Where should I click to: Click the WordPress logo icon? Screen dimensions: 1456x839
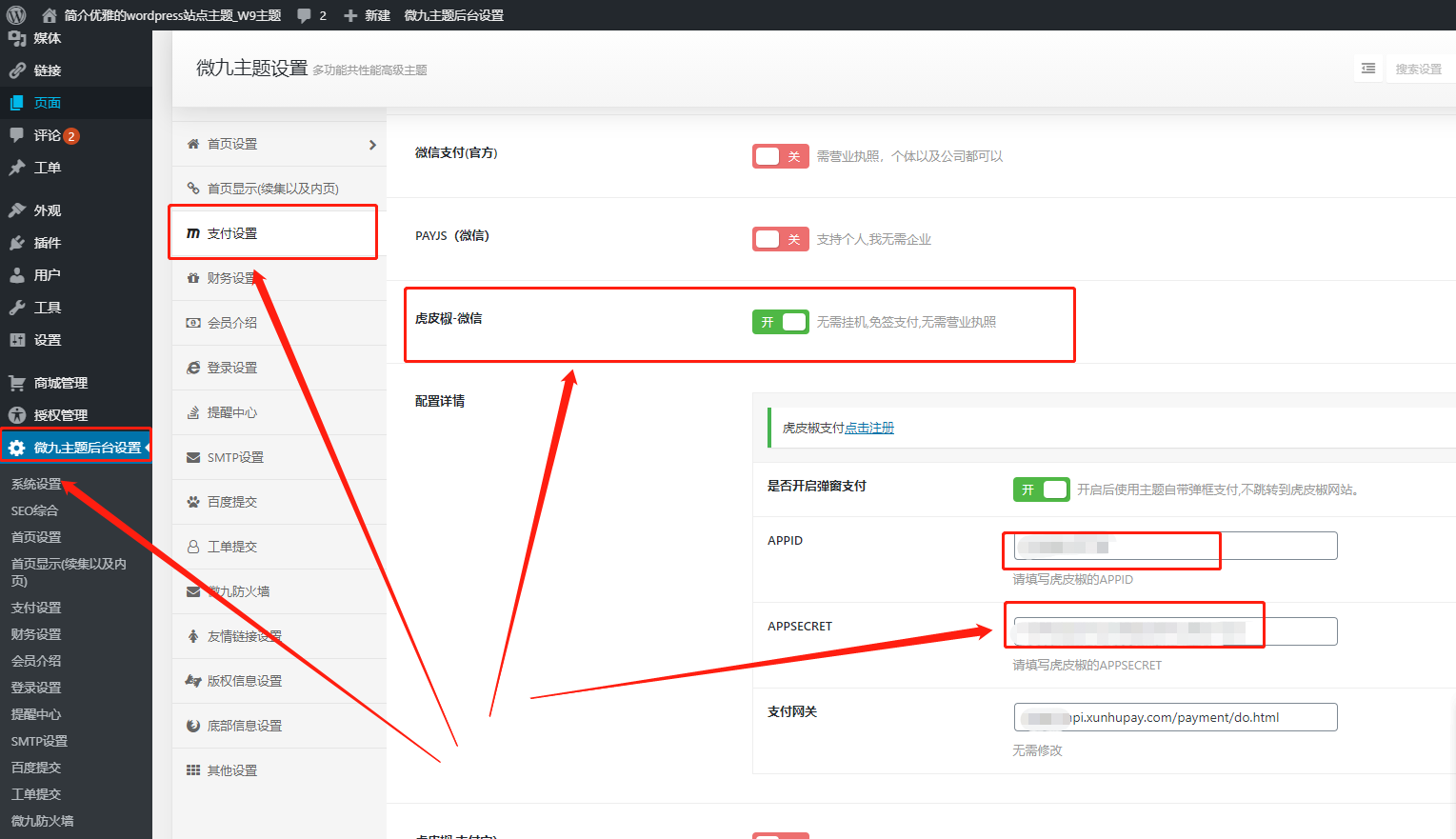[16, 15]
